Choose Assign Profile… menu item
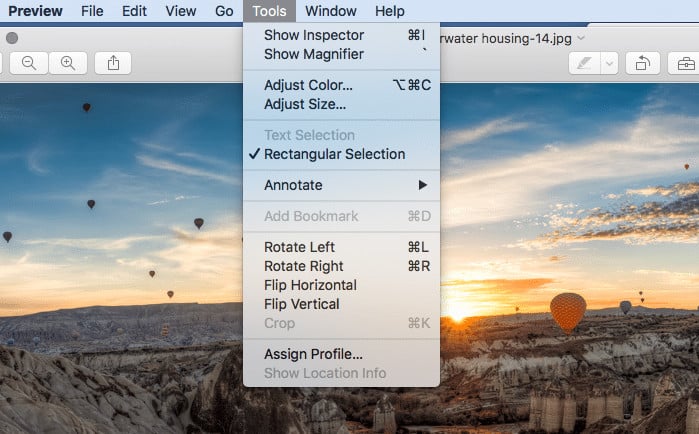The height and width of the screenshot is (434, 699). pyautogui.click(x=341, y=354)
